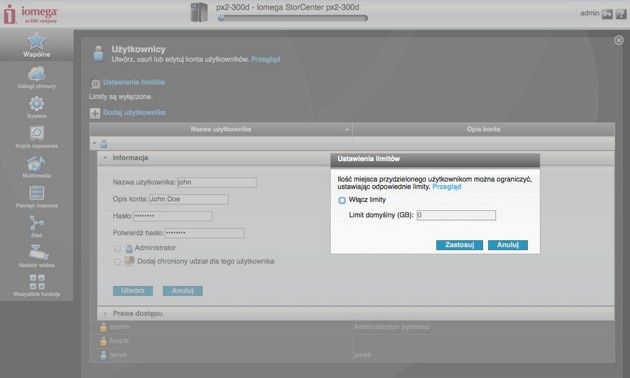Click the storage usage progress bar
630x378 pixels.
(x=292, y=18)
